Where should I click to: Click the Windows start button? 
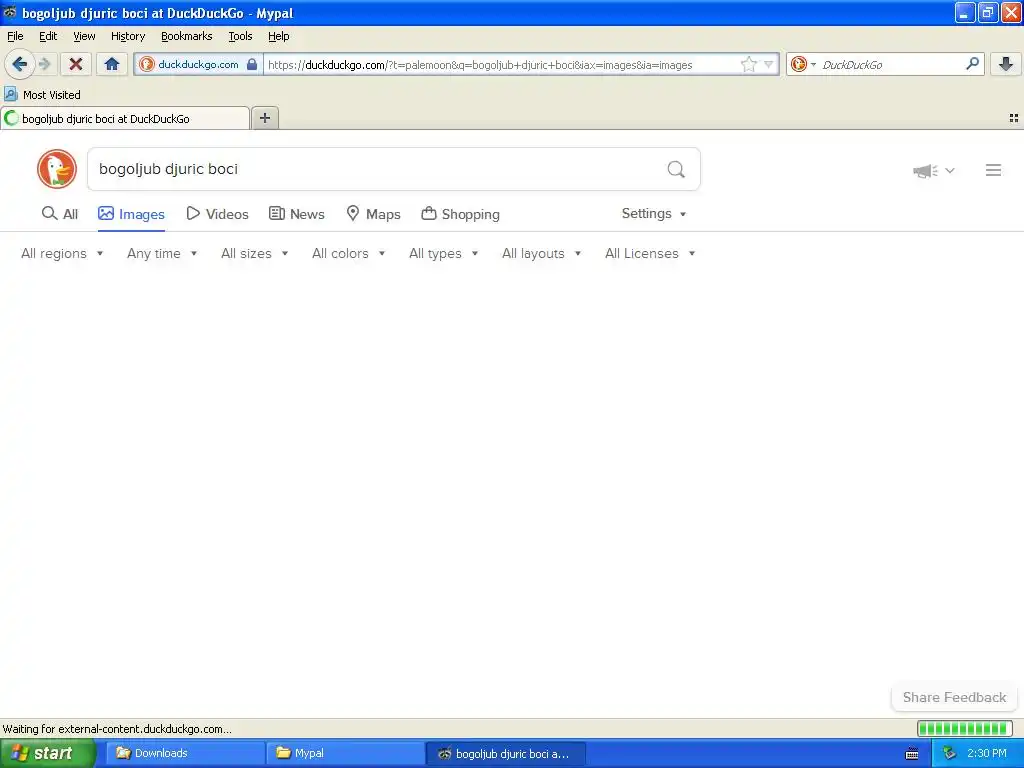[x=47, y=753]
